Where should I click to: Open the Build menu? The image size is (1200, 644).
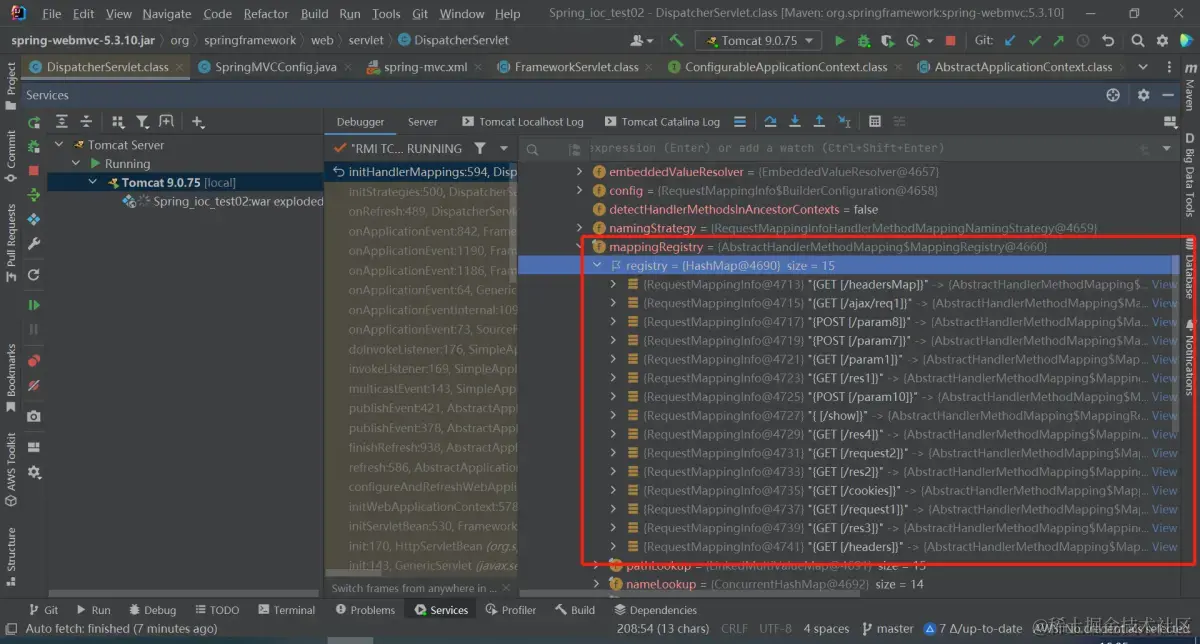[315, 14]
